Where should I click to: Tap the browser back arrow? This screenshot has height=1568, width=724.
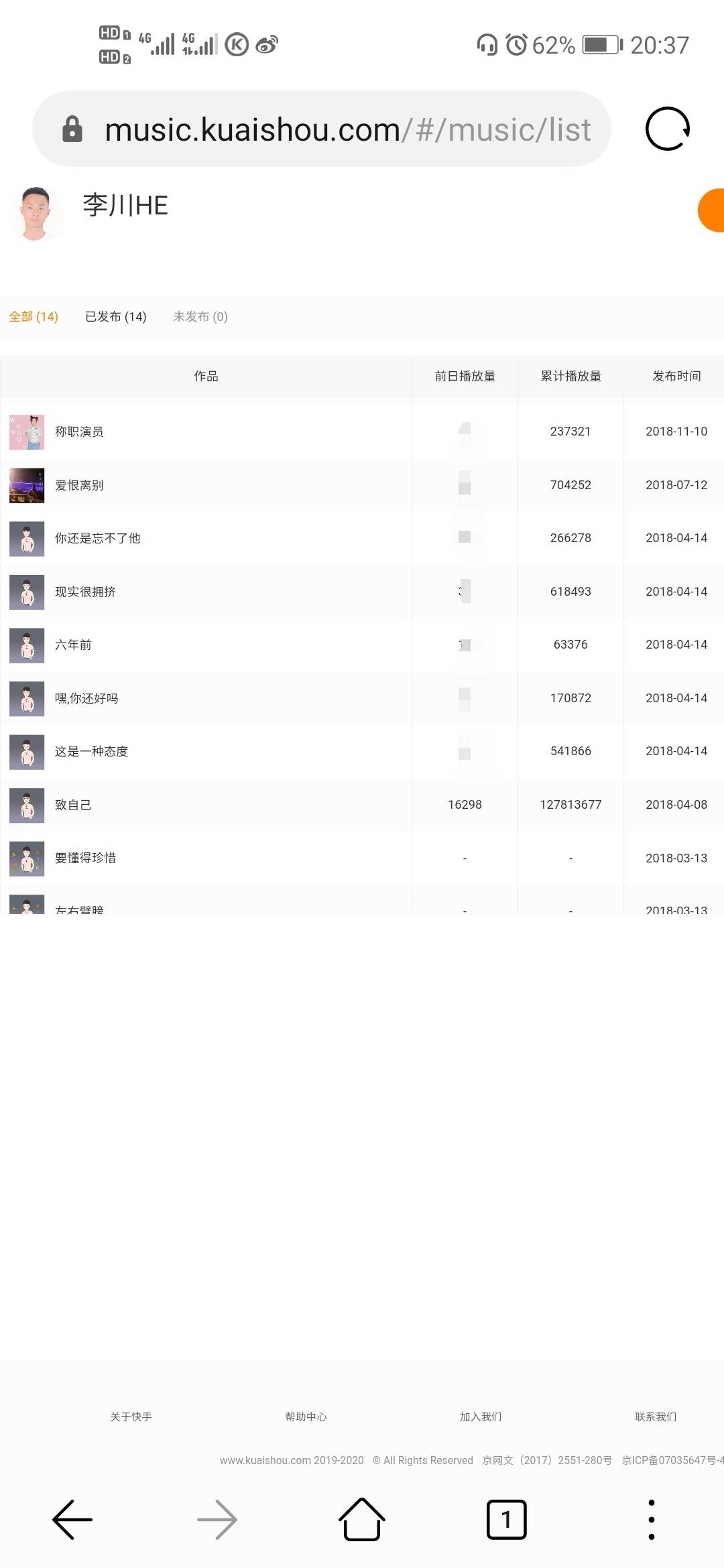[72, 1520]
